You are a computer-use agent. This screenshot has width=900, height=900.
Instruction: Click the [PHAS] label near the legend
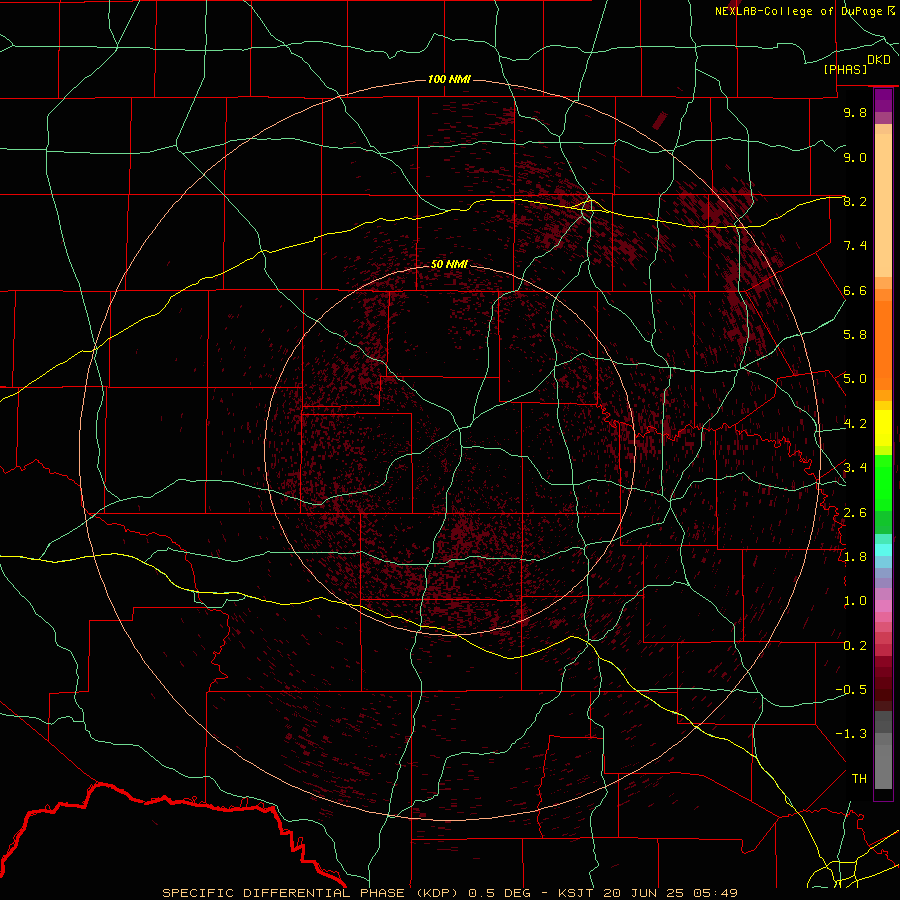coord(845,69)
